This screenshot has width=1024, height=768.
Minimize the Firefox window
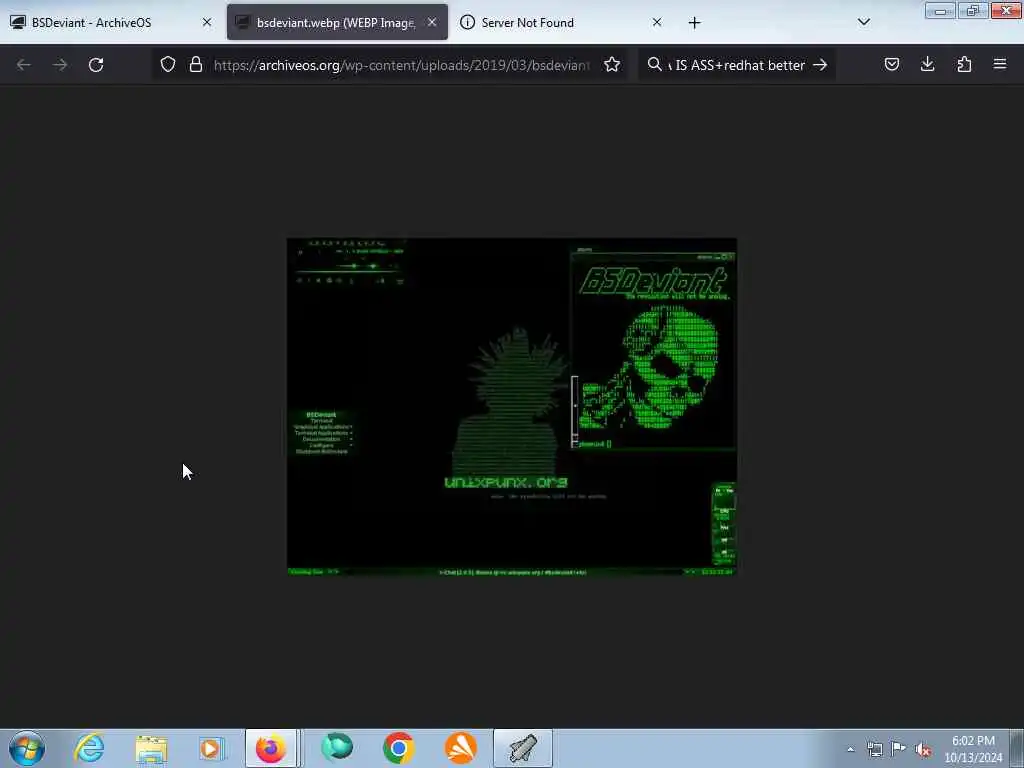pos(940,10)
